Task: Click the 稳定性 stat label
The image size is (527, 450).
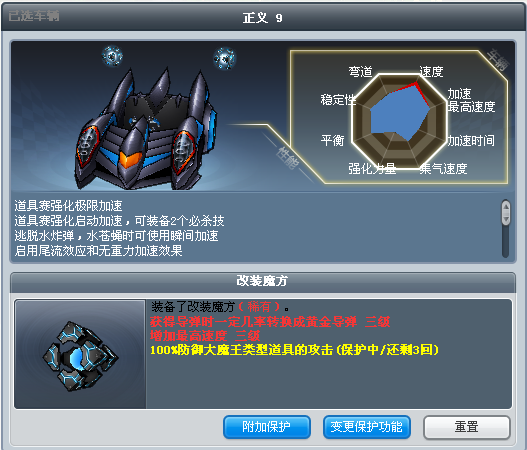Action: click(338, 99)
